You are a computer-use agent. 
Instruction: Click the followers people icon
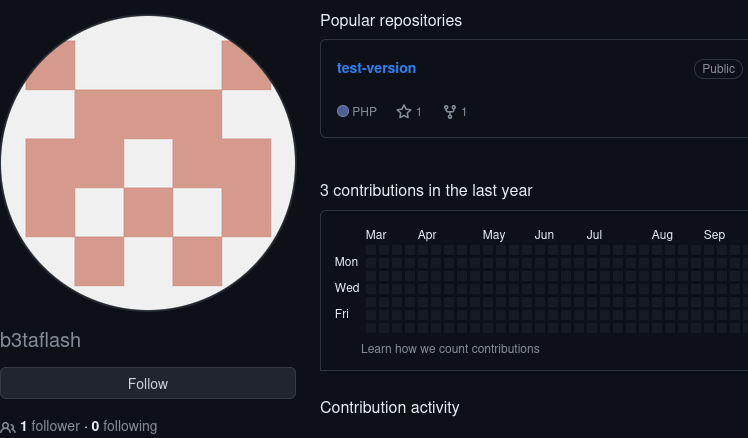pos(8,427)
